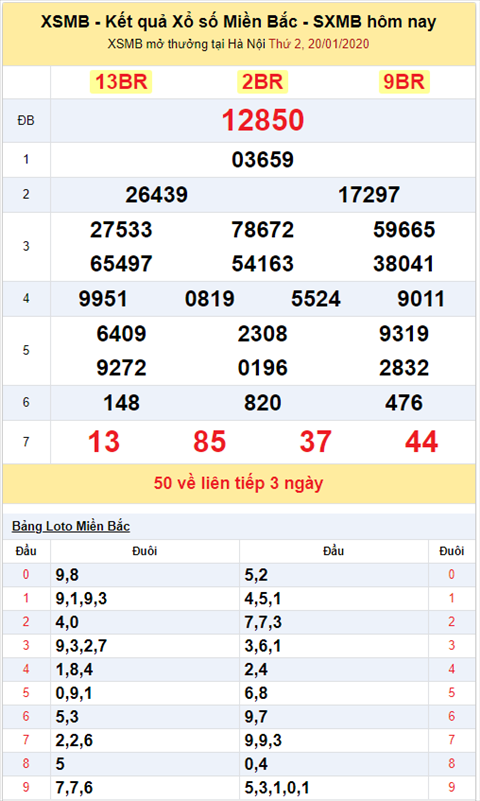Select the 2BR code badge
This screenshot has width=480, height=801.
[262, 82]
